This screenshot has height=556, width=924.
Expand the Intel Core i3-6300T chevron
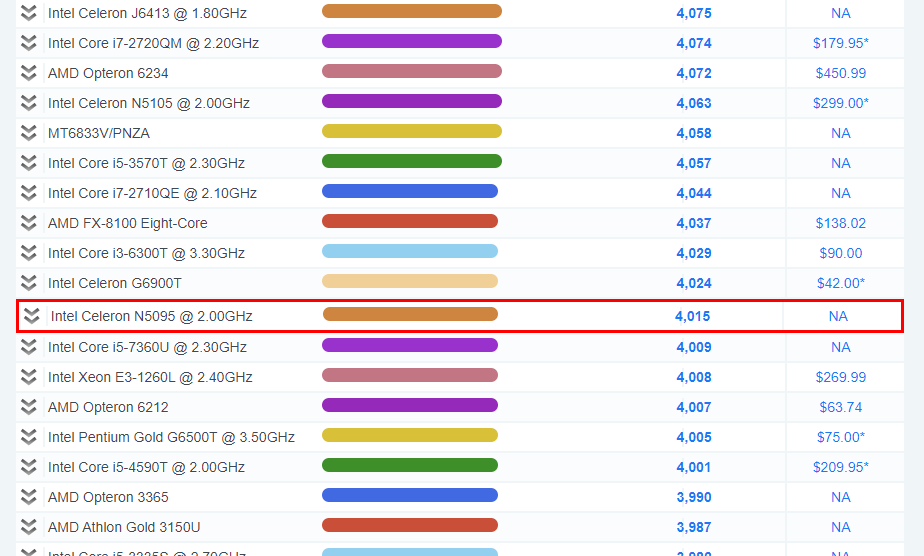pos(28,253)
